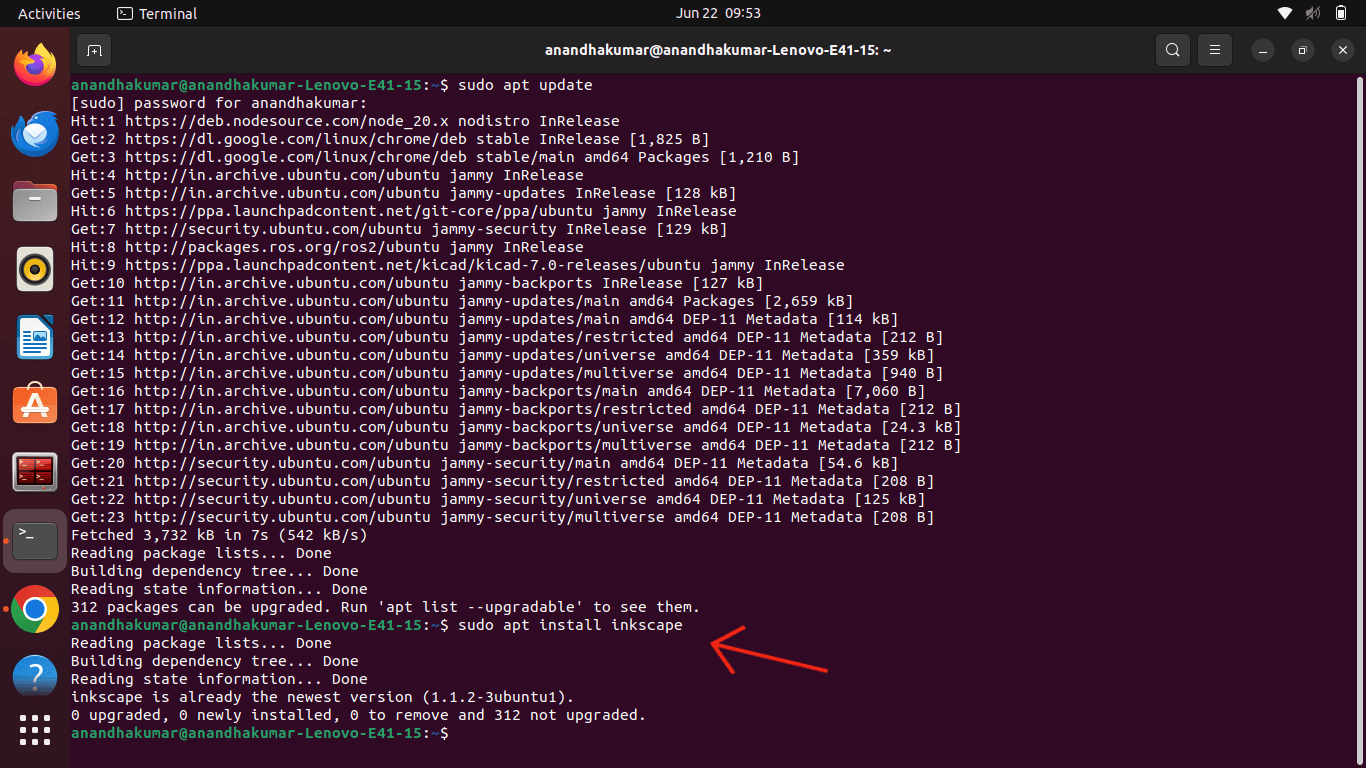Open a new terminal tab

pos(94,49)
